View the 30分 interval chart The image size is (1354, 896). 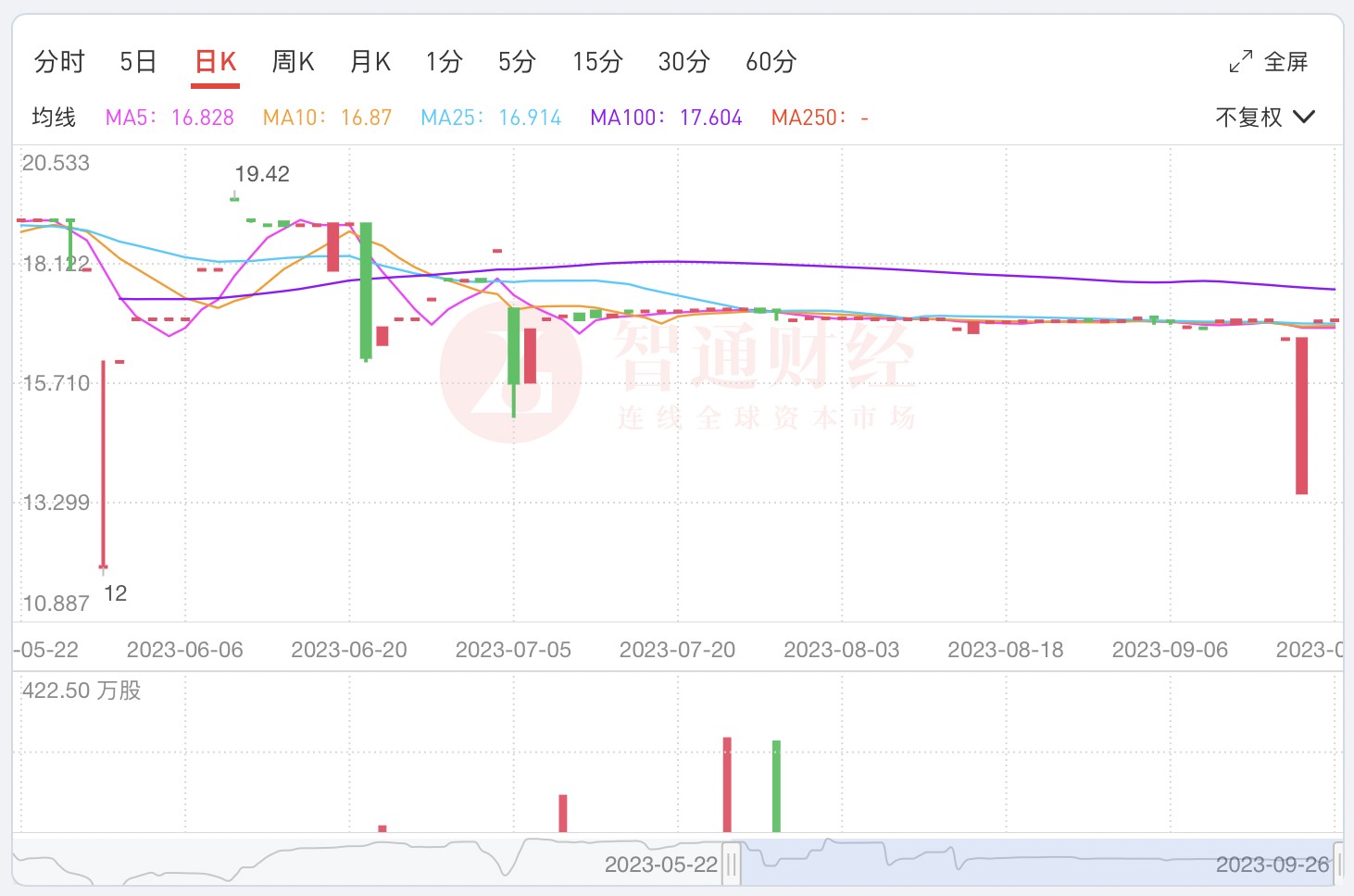683,62
